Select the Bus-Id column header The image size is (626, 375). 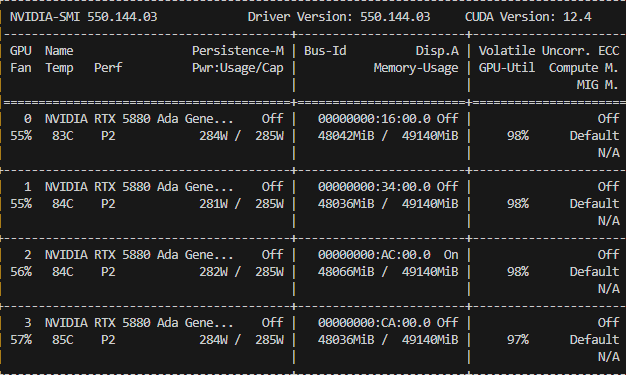tap(325, 51)
